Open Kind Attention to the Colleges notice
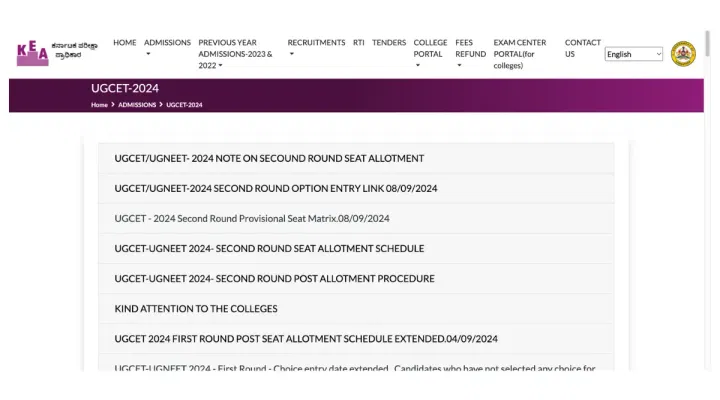The image size is (720, 400). point(196,308)
